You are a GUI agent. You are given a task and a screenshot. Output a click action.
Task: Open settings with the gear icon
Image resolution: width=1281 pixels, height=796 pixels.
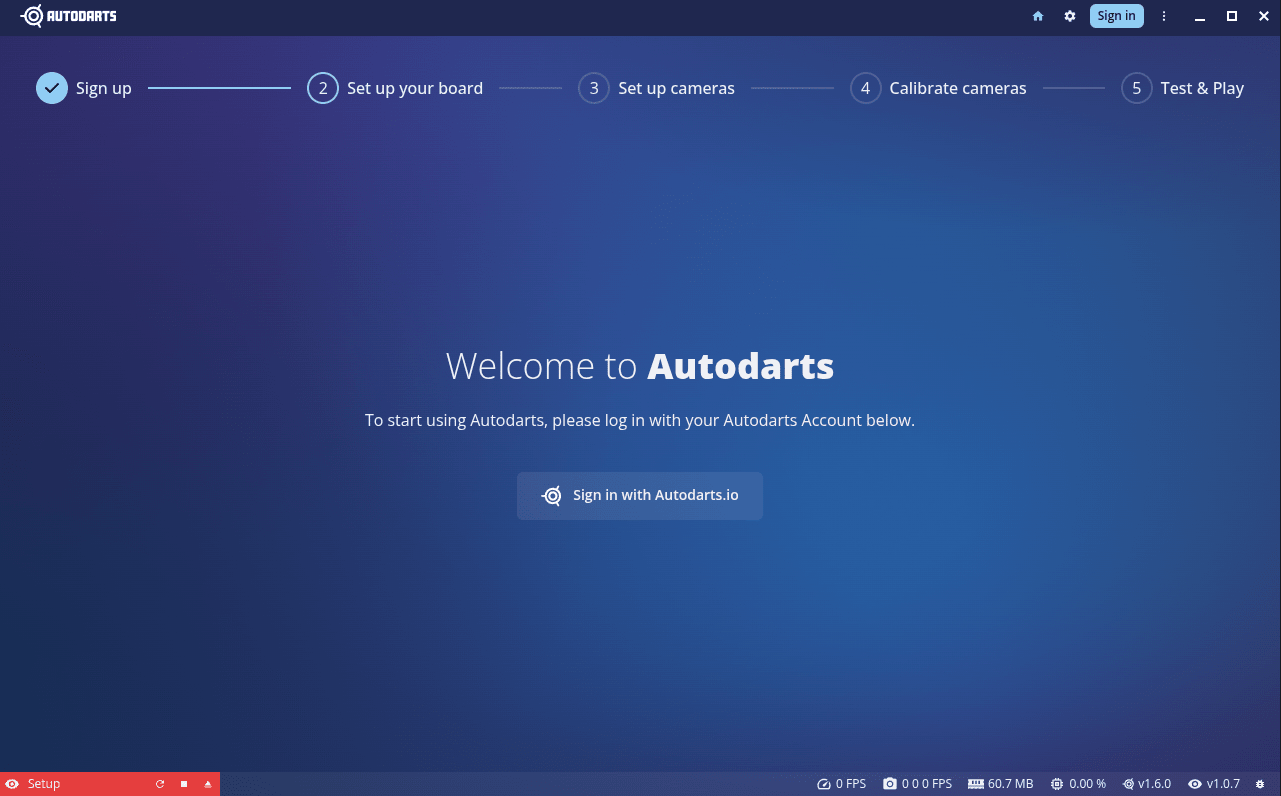coord(1070,16)
